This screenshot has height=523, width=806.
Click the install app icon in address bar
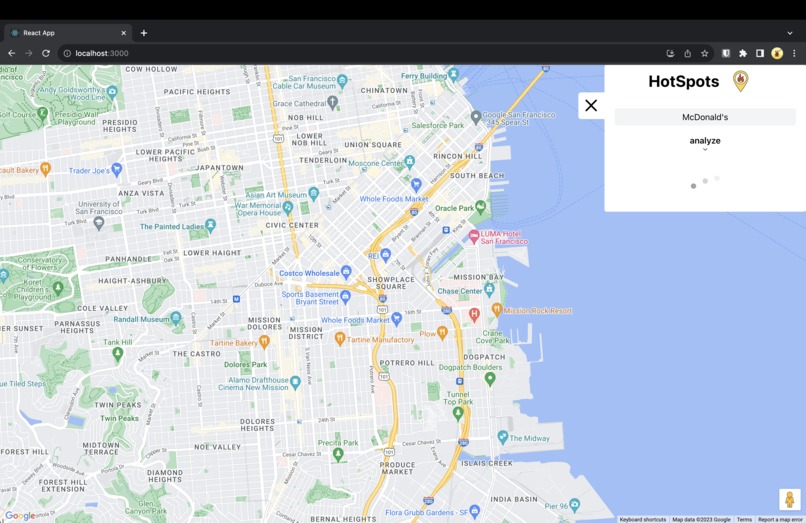[670, 53]
